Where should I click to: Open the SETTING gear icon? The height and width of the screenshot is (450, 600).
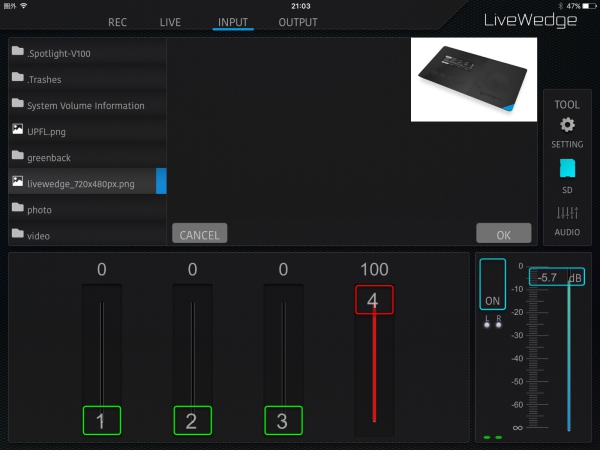click(567, 125)
